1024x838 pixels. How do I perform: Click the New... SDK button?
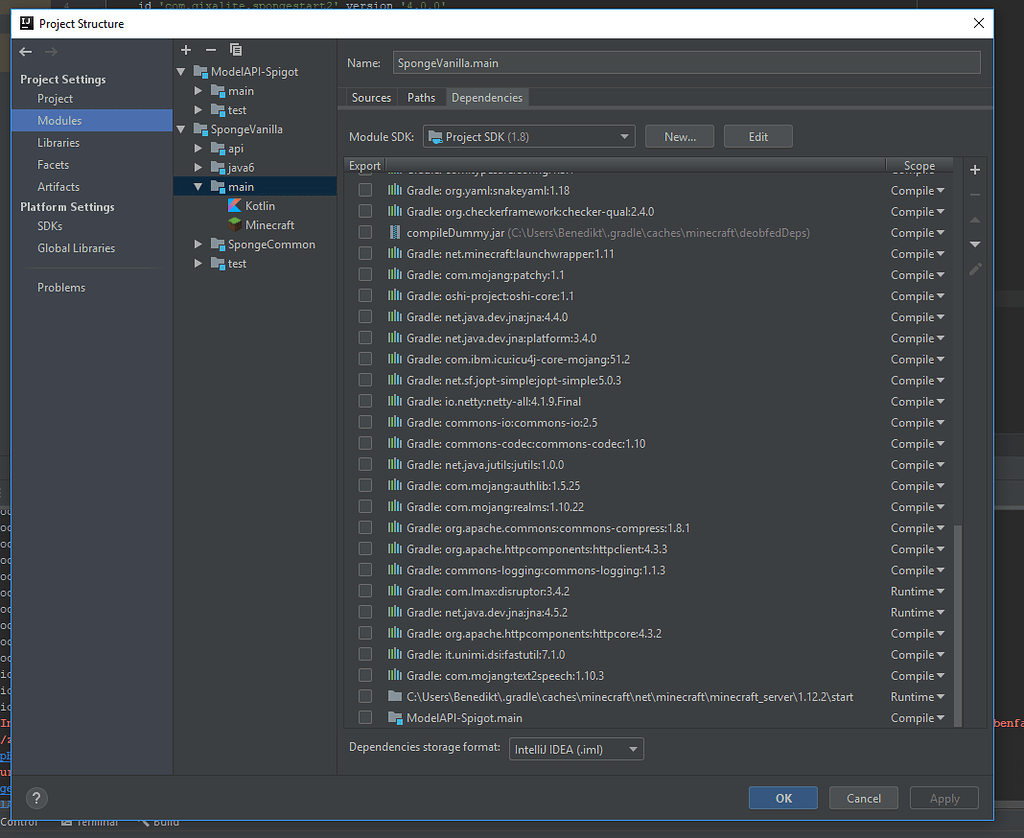point(680,137)
